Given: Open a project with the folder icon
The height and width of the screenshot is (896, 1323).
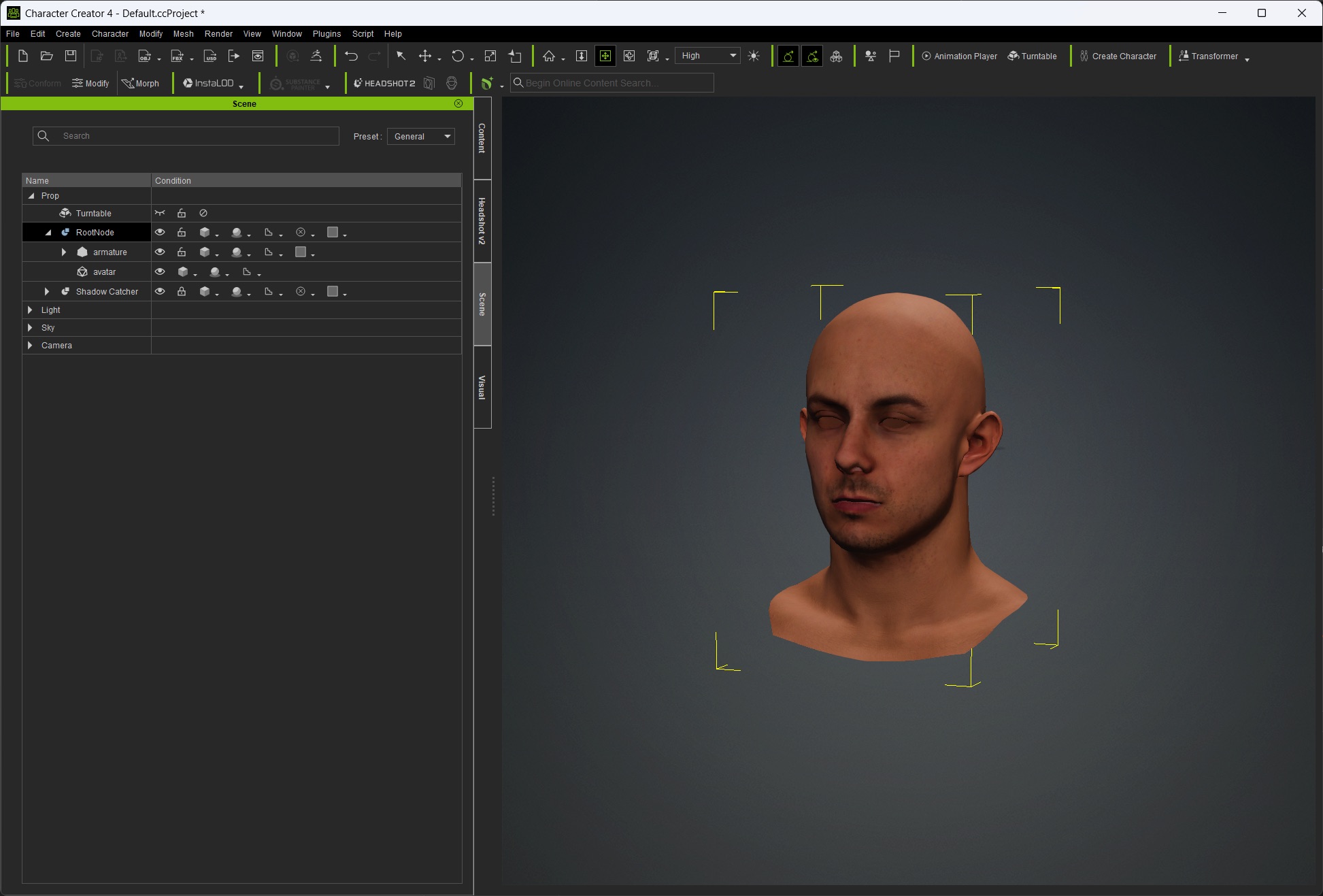Looking at the screenshot, I should coord(46,56).
